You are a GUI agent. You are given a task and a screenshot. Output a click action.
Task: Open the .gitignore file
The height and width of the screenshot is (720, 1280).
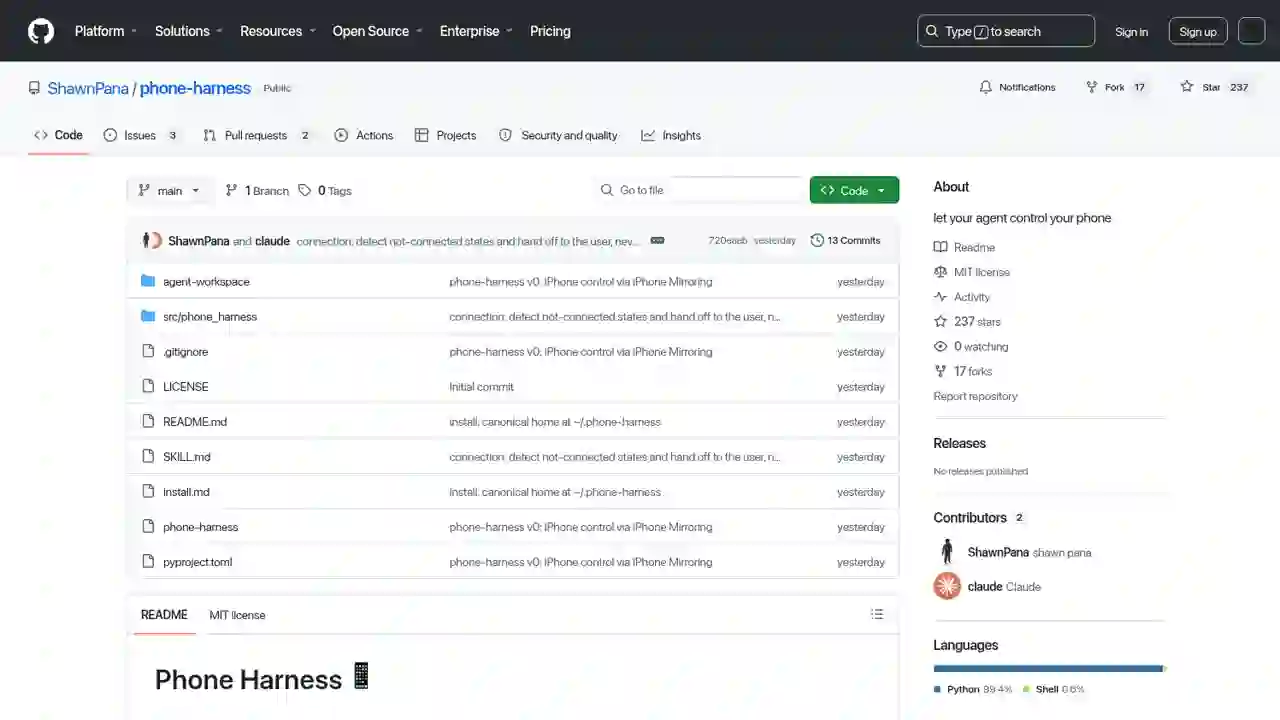(185, 351)
